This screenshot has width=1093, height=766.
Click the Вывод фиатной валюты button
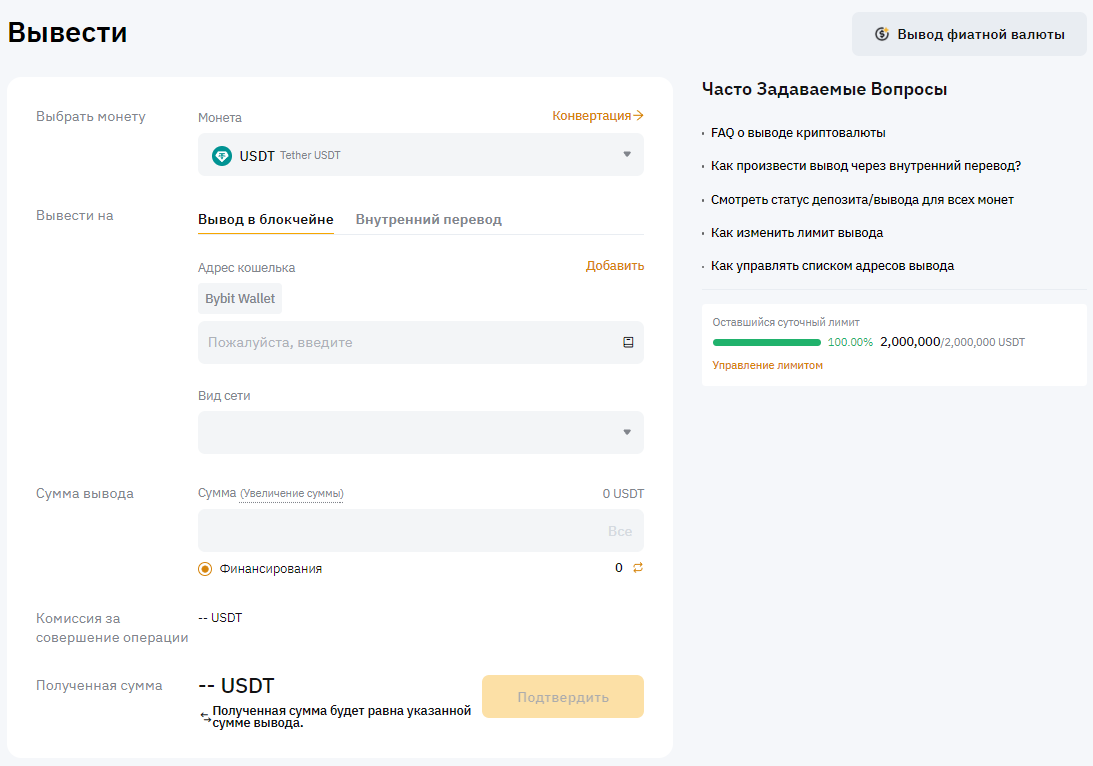point(969,34)
